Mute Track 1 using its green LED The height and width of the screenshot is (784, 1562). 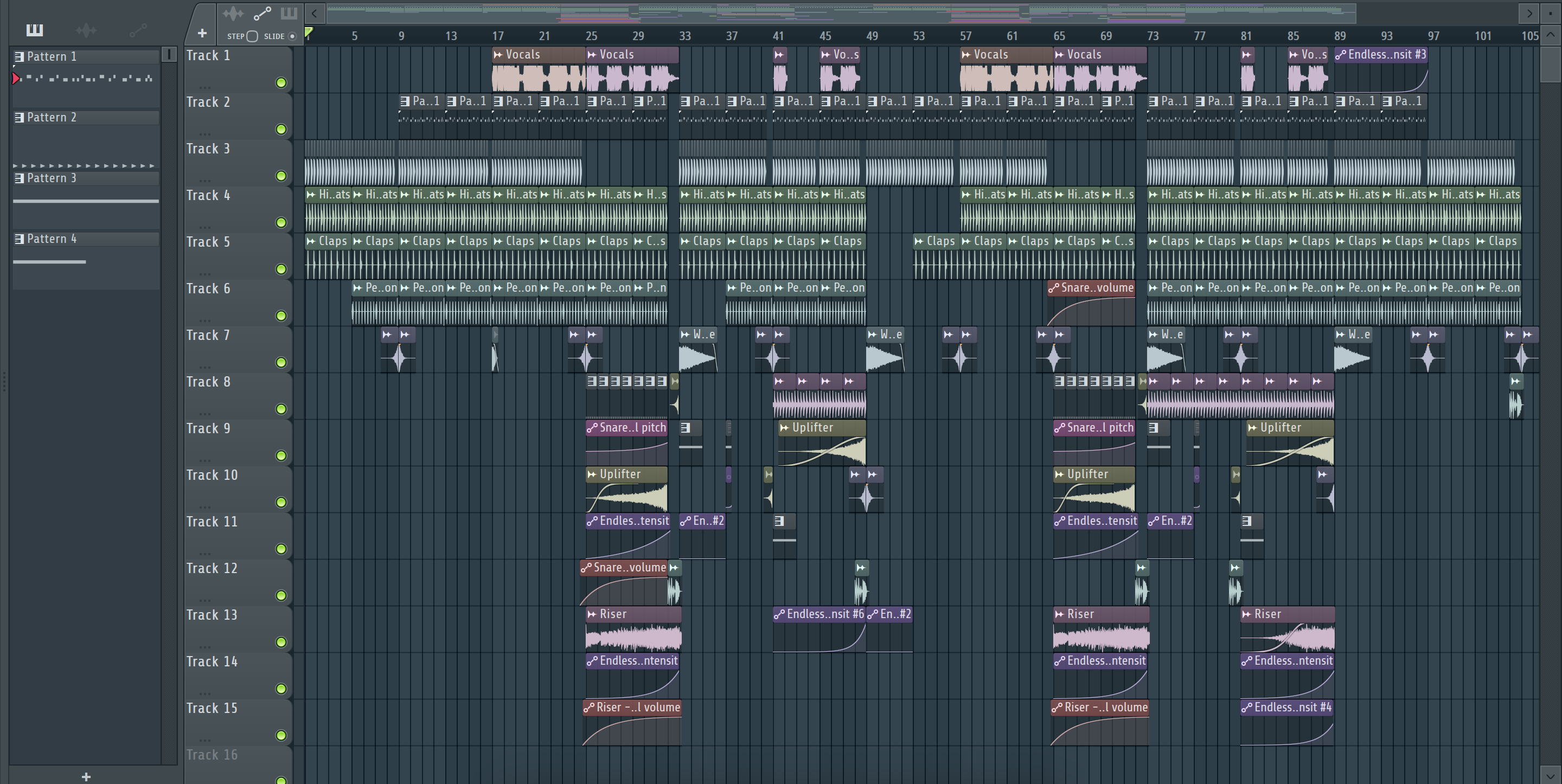(x=281, y=82)
